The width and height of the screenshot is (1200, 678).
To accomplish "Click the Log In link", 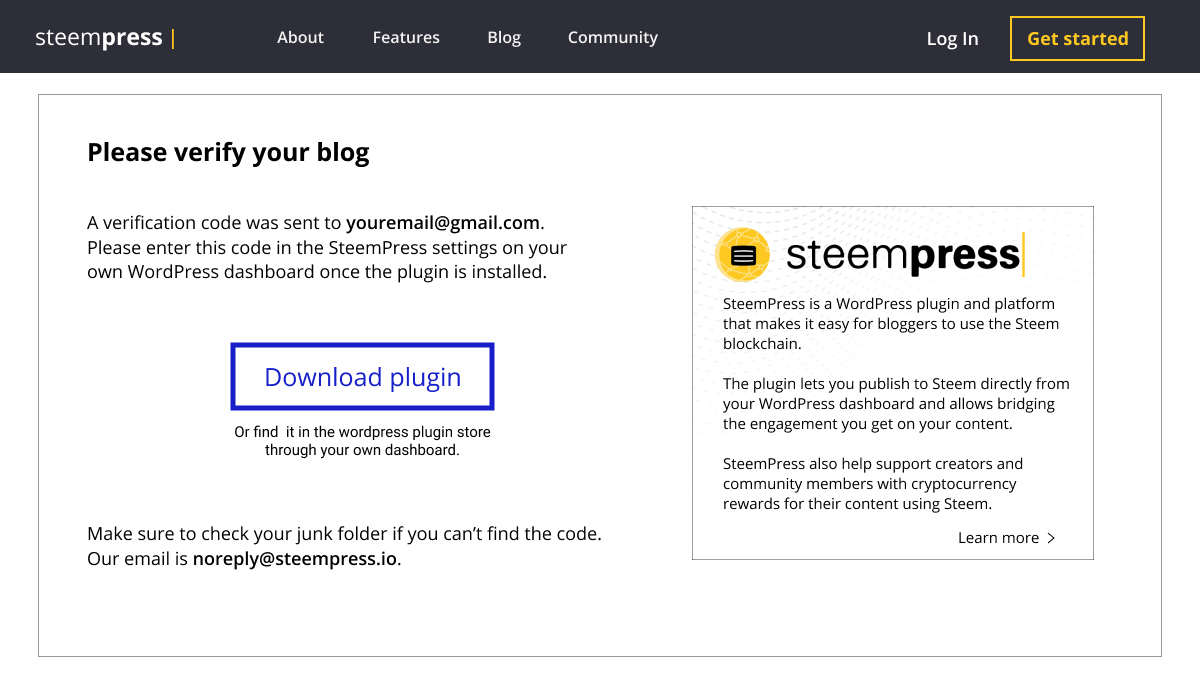I will 952,38.
